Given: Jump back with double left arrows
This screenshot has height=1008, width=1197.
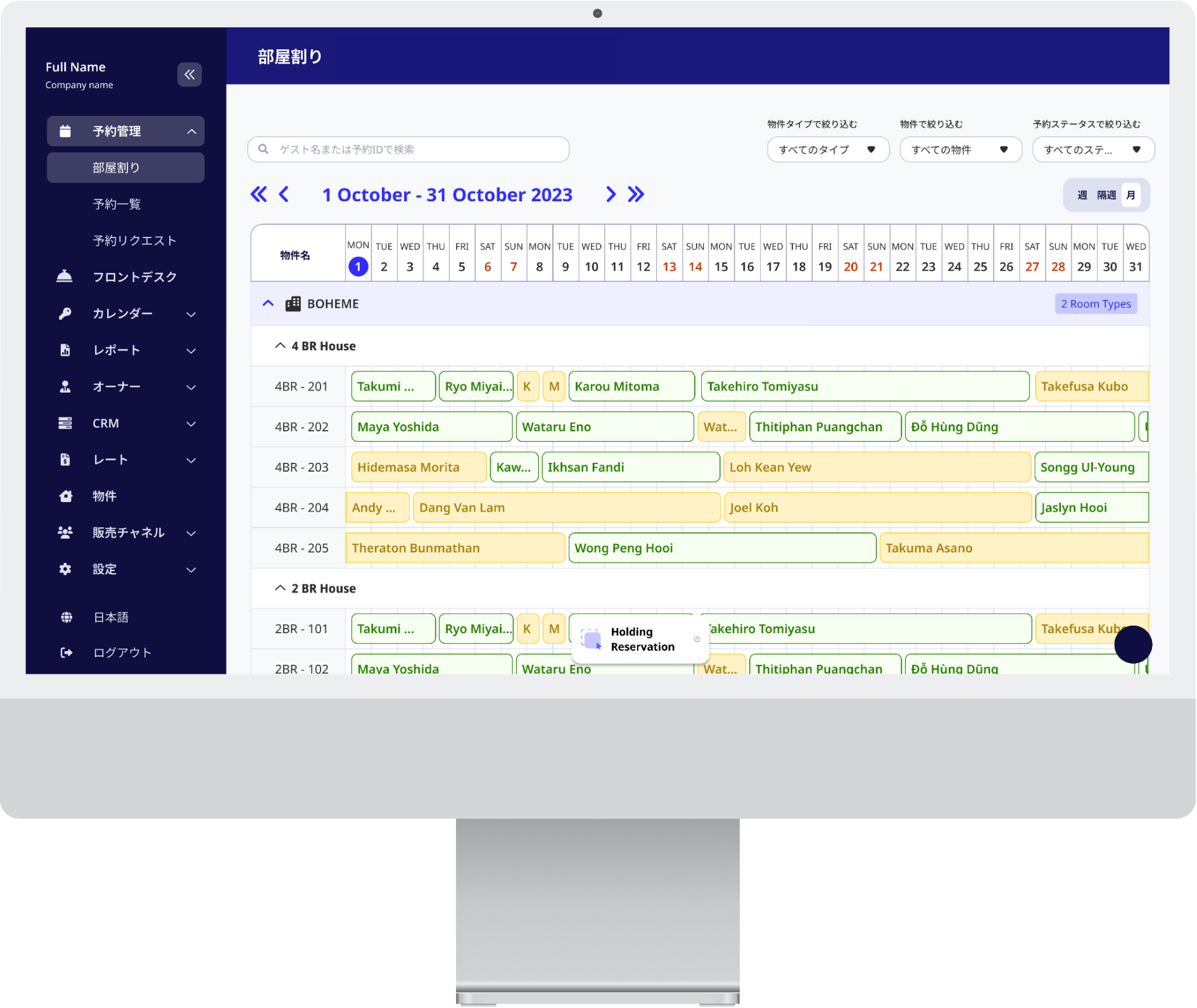Looking at the screenshot, I should tap(258, 194).
